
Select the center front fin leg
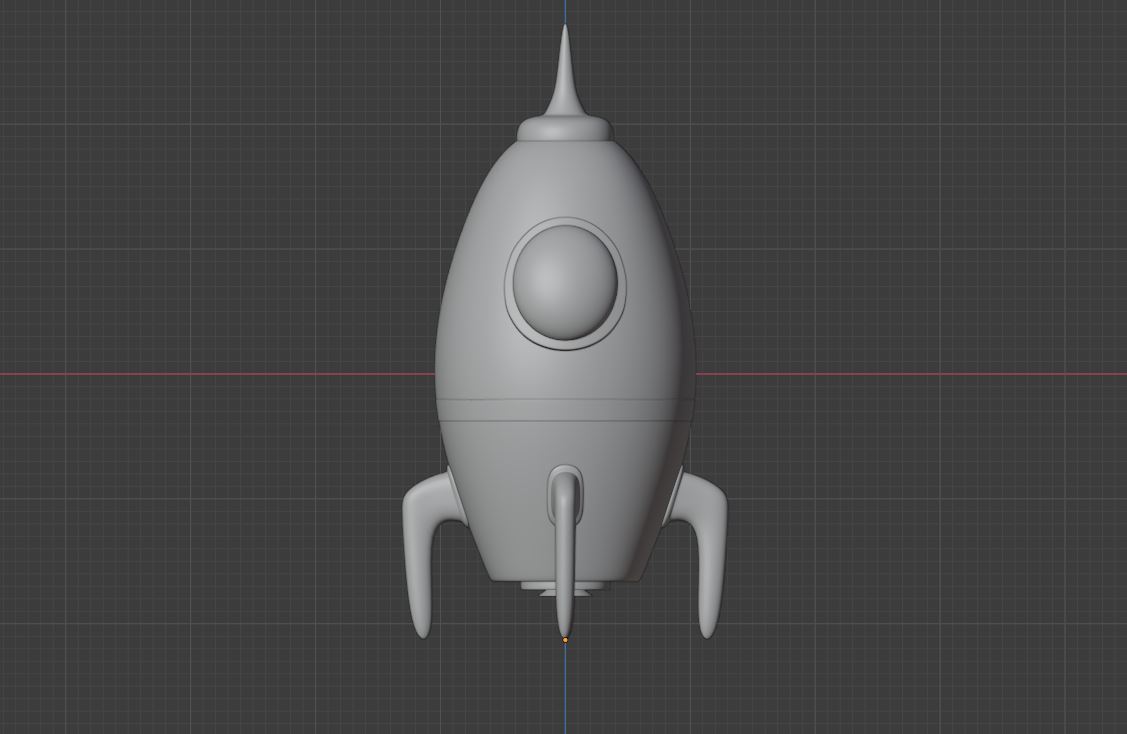pos(565,560)
